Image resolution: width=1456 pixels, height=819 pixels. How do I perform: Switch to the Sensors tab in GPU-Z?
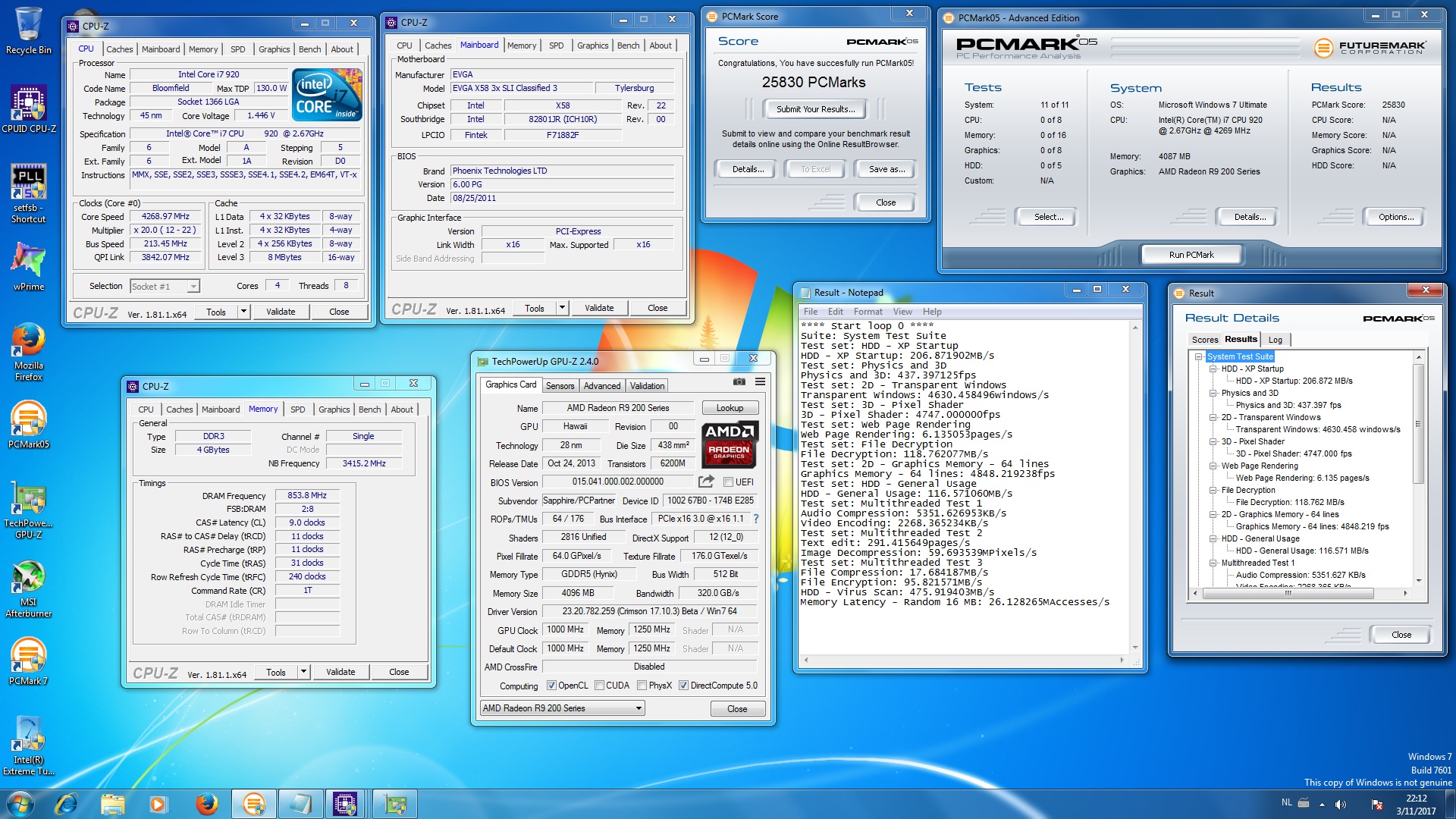coord(560,386)
